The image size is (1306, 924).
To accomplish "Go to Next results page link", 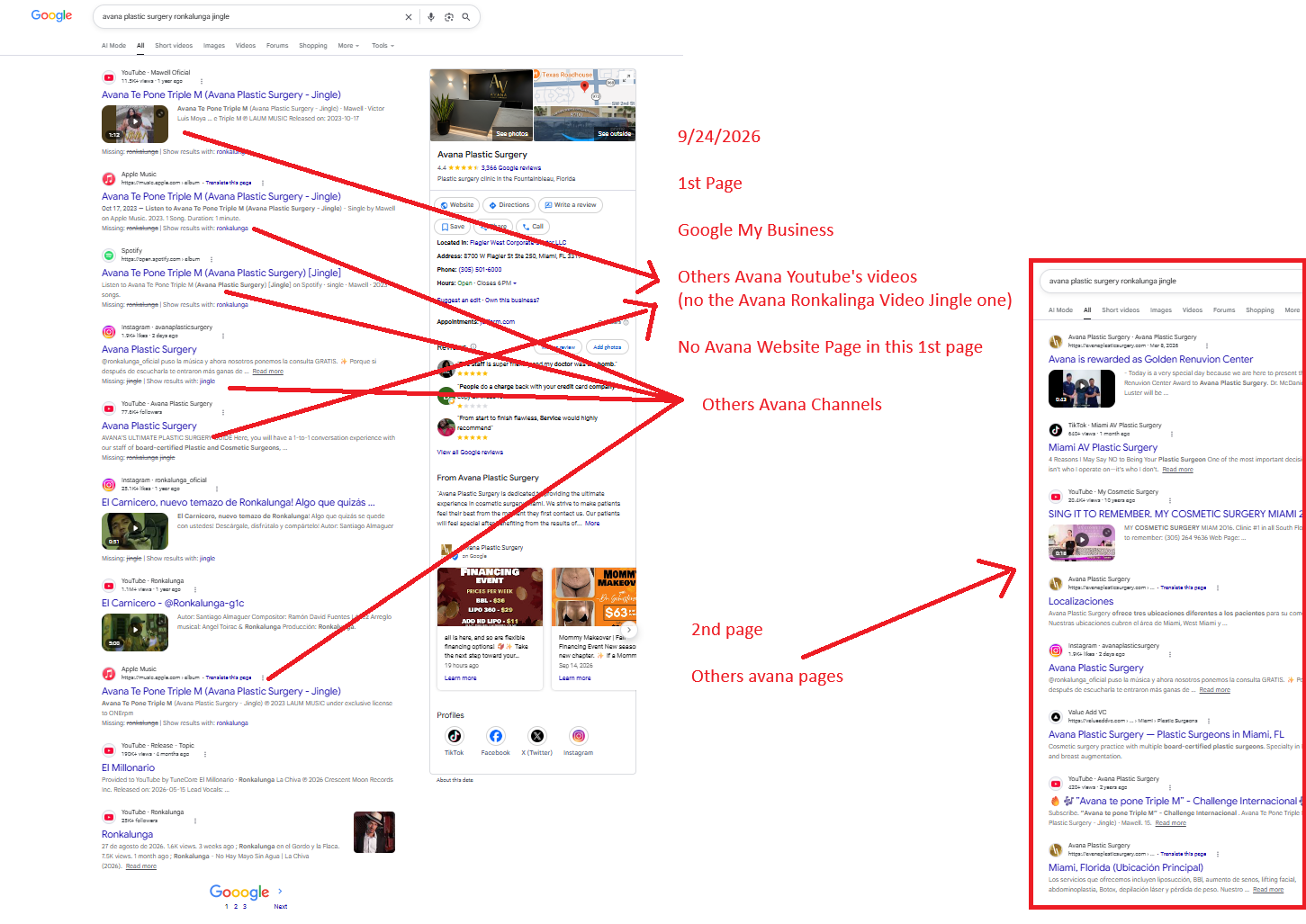I will click(280, 906).
